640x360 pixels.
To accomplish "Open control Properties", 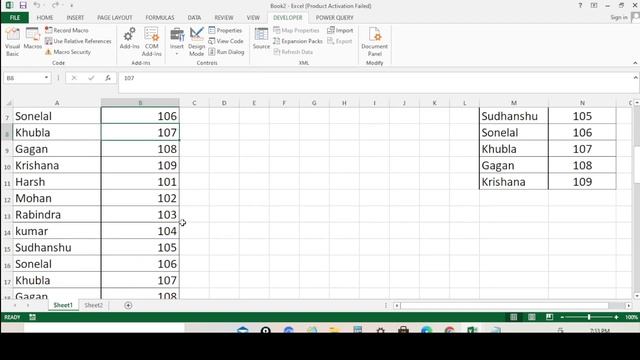I will click(225, 30).
